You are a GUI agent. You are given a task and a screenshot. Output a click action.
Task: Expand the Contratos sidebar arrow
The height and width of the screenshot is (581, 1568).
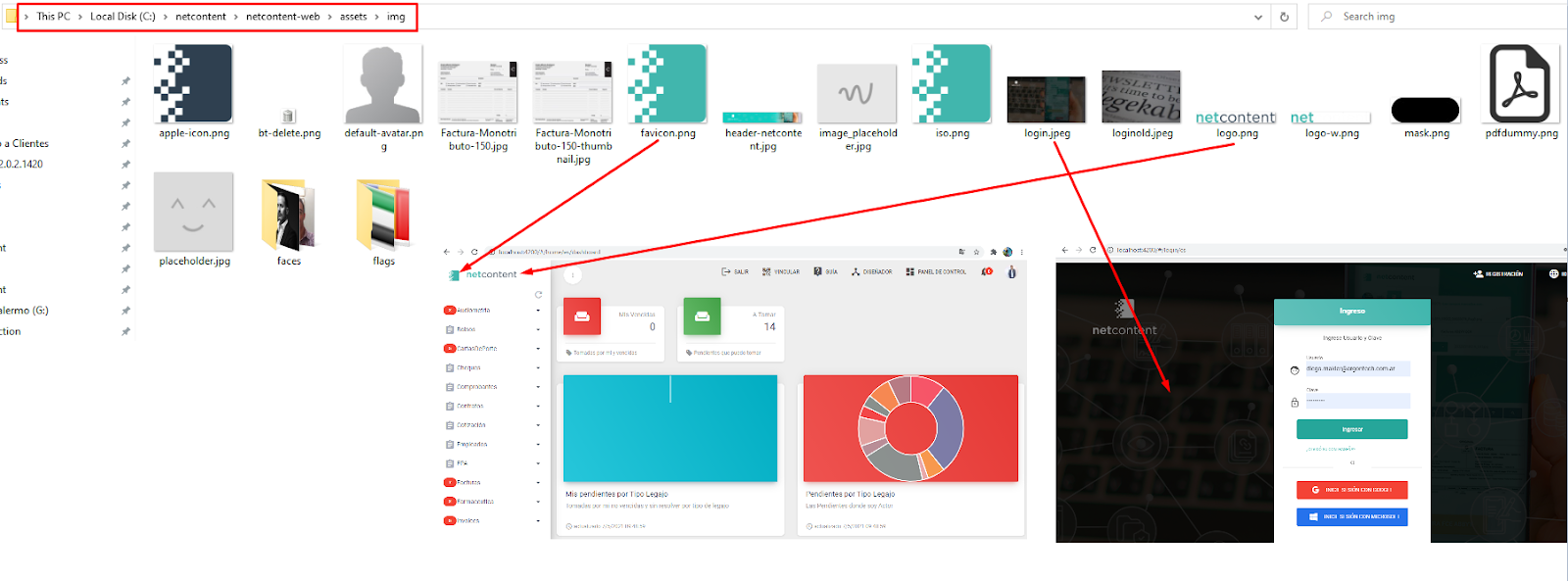538,406
